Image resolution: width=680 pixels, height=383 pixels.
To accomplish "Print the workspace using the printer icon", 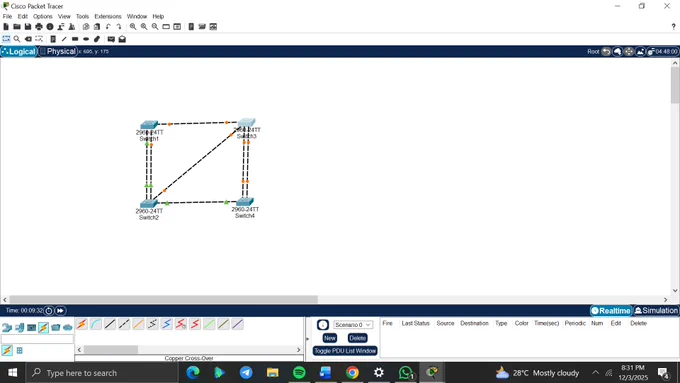I will pyautogui.click(x=39, y=27).
